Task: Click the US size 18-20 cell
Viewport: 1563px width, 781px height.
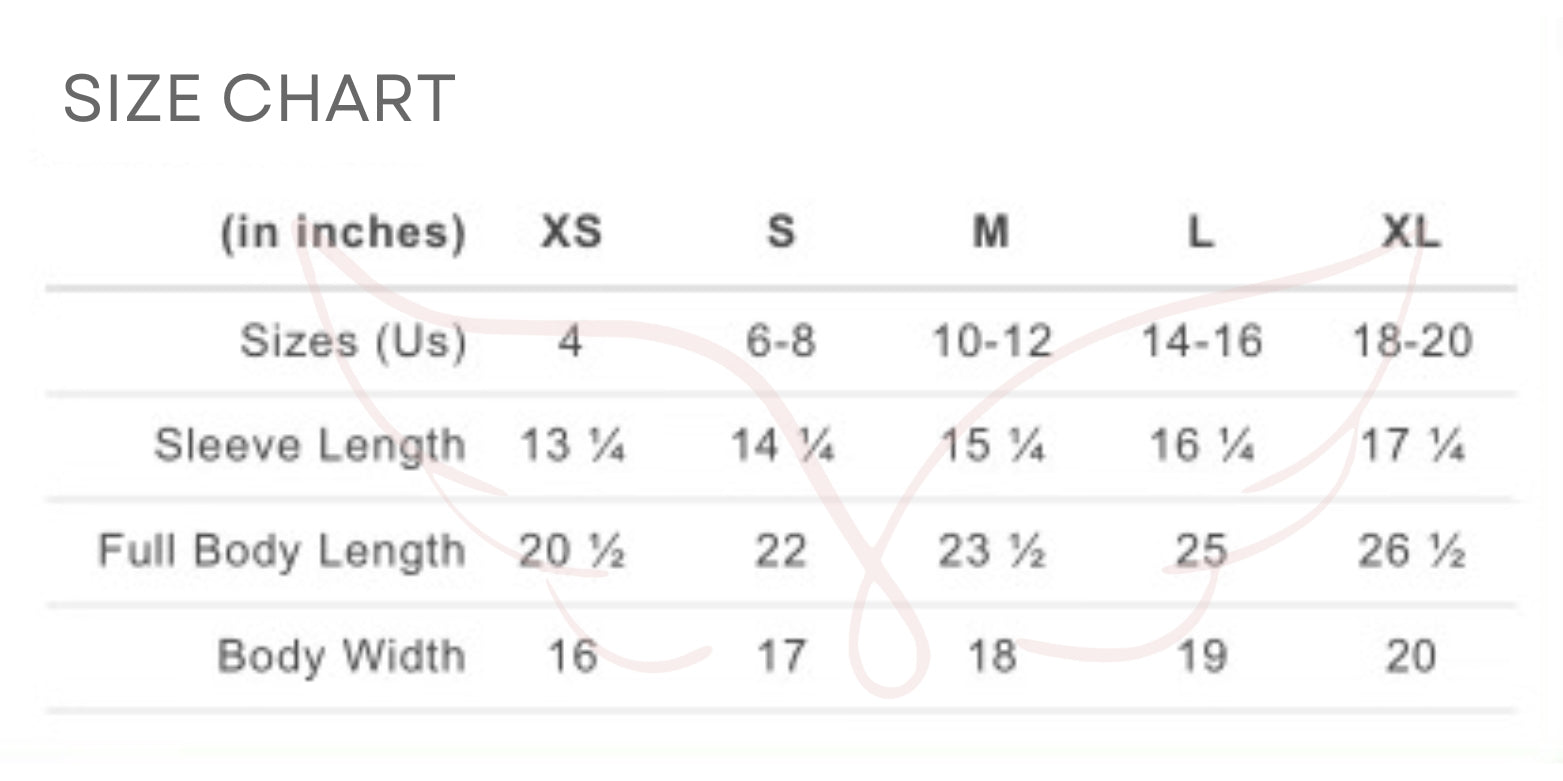Action: tap(1412, 342)
